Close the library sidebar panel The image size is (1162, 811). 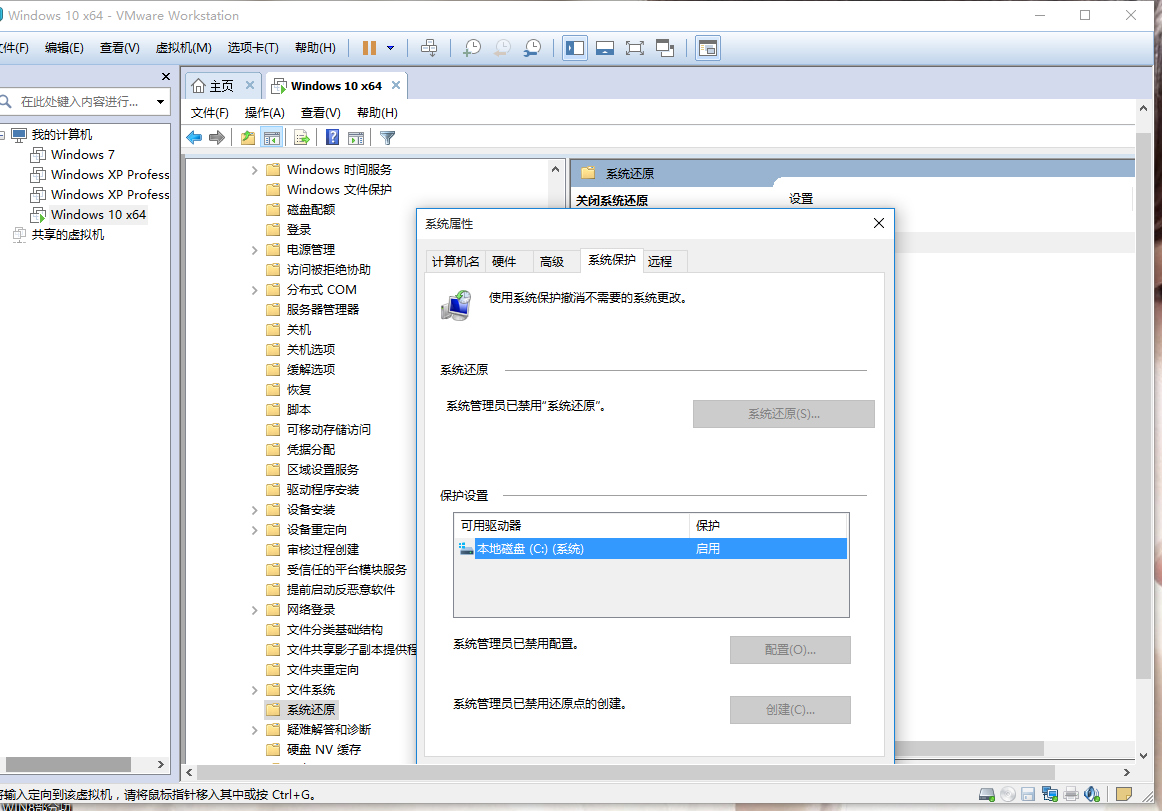click(166, 76)
